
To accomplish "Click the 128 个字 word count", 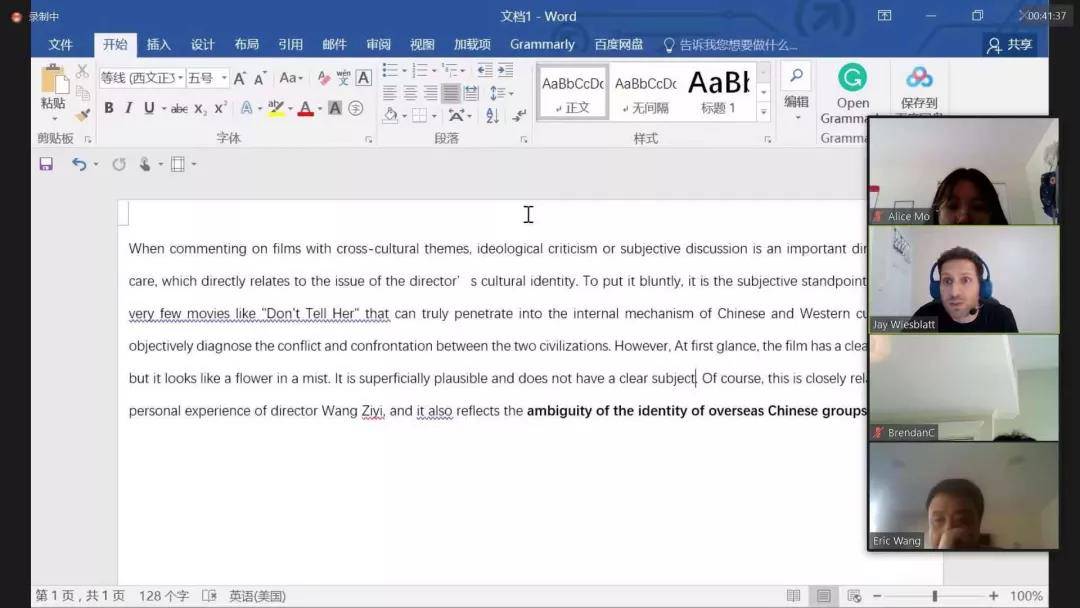I will coord(164,596).
